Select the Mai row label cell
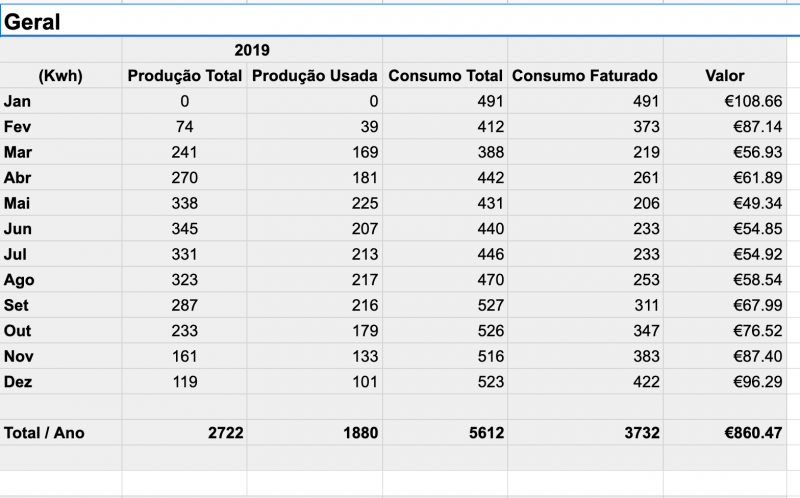800x498 pixels. [61, 203]
